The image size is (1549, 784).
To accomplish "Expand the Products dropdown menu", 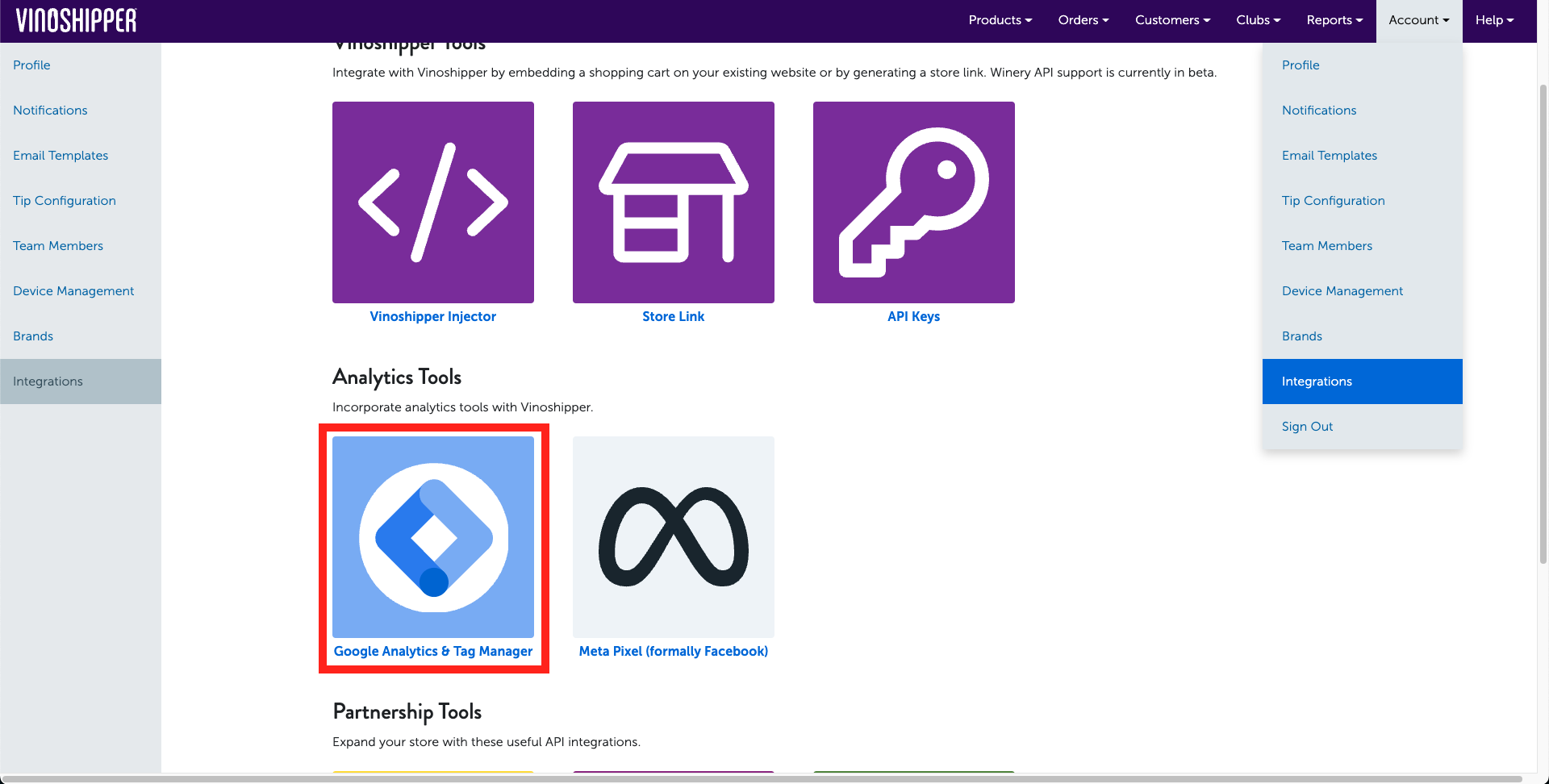I will point(1000,20).
